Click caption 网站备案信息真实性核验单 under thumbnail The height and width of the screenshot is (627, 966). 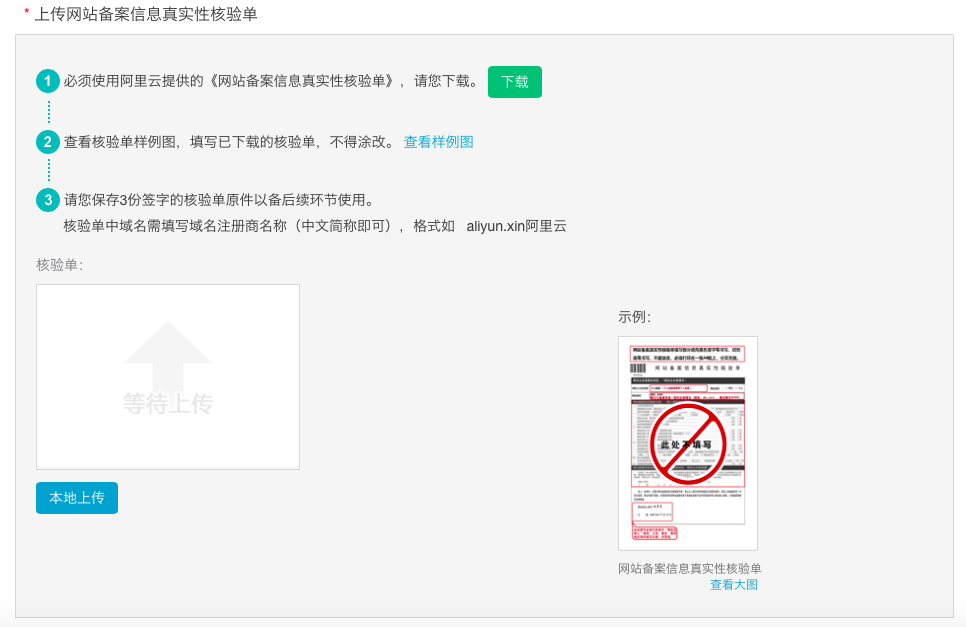point(690,568)
